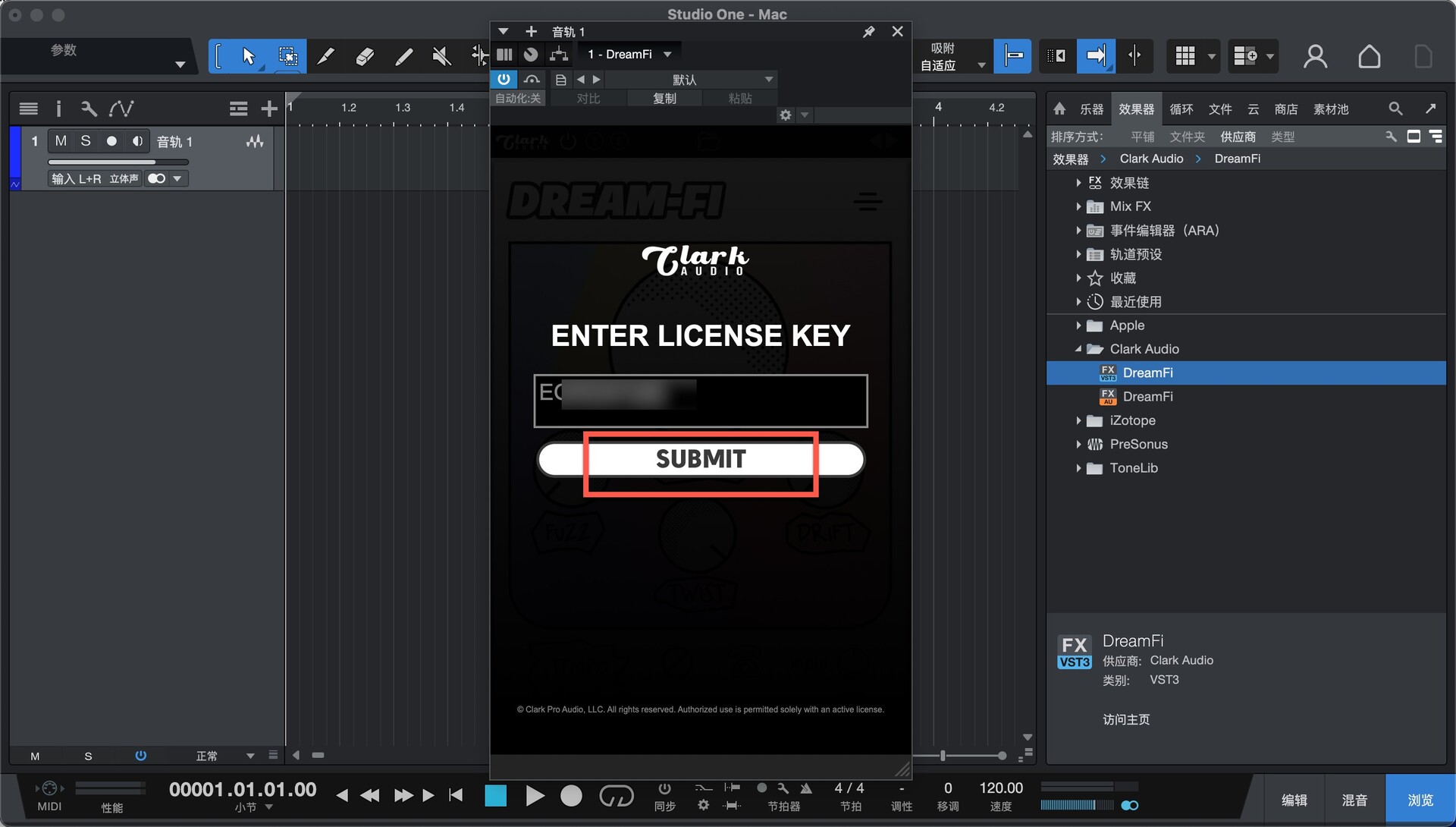
Task: Open 编辑 editor view
Action: point(1294,800)
